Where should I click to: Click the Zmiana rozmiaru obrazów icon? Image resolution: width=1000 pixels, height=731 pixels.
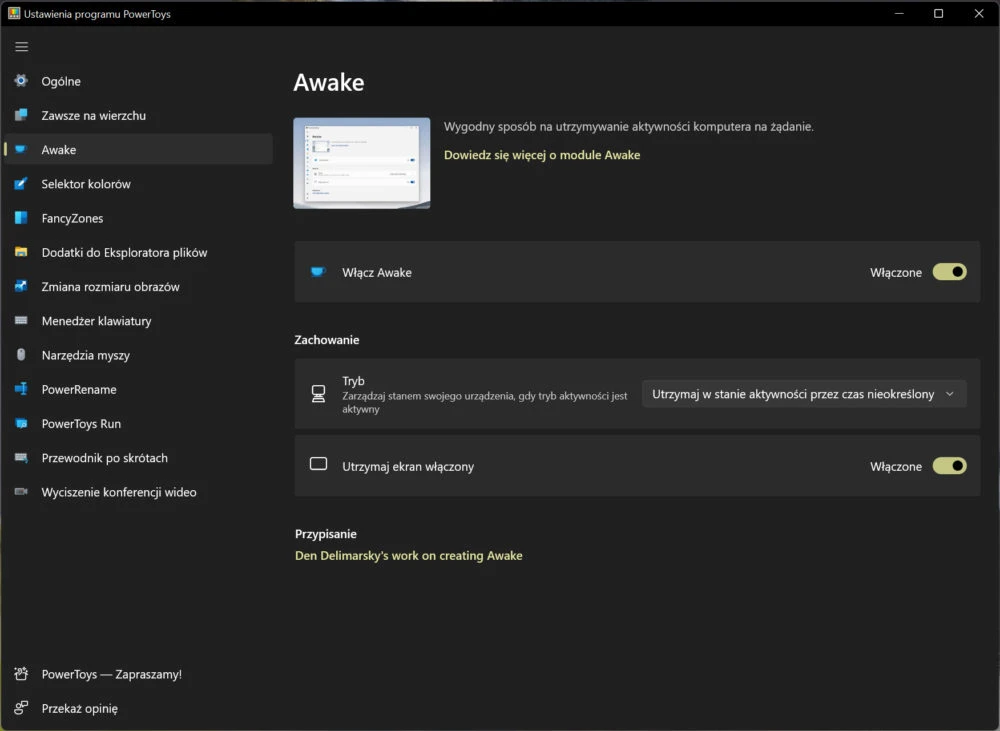21,286
